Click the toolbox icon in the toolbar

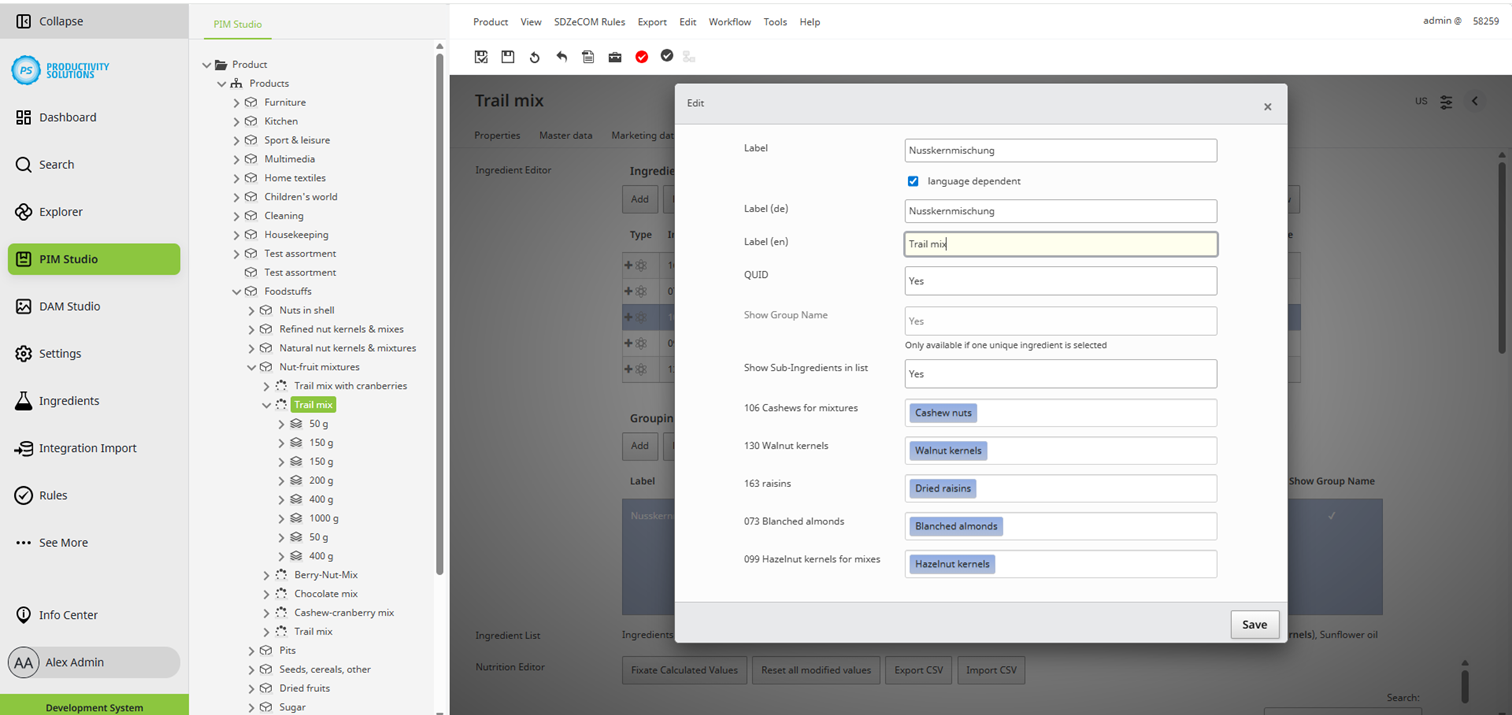point(615,57)
